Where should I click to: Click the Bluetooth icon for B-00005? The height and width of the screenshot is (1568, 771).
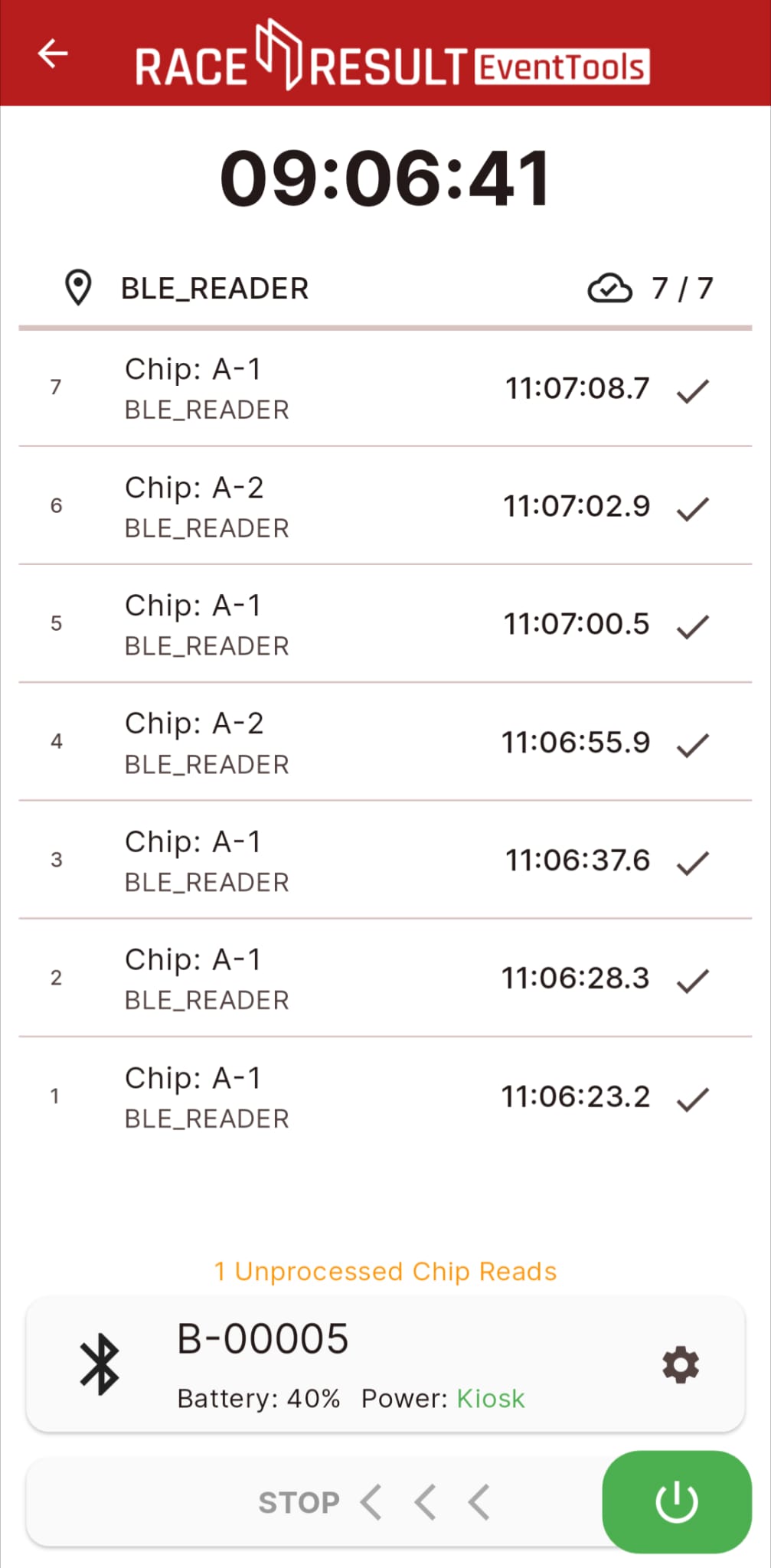pos(100,1364)
